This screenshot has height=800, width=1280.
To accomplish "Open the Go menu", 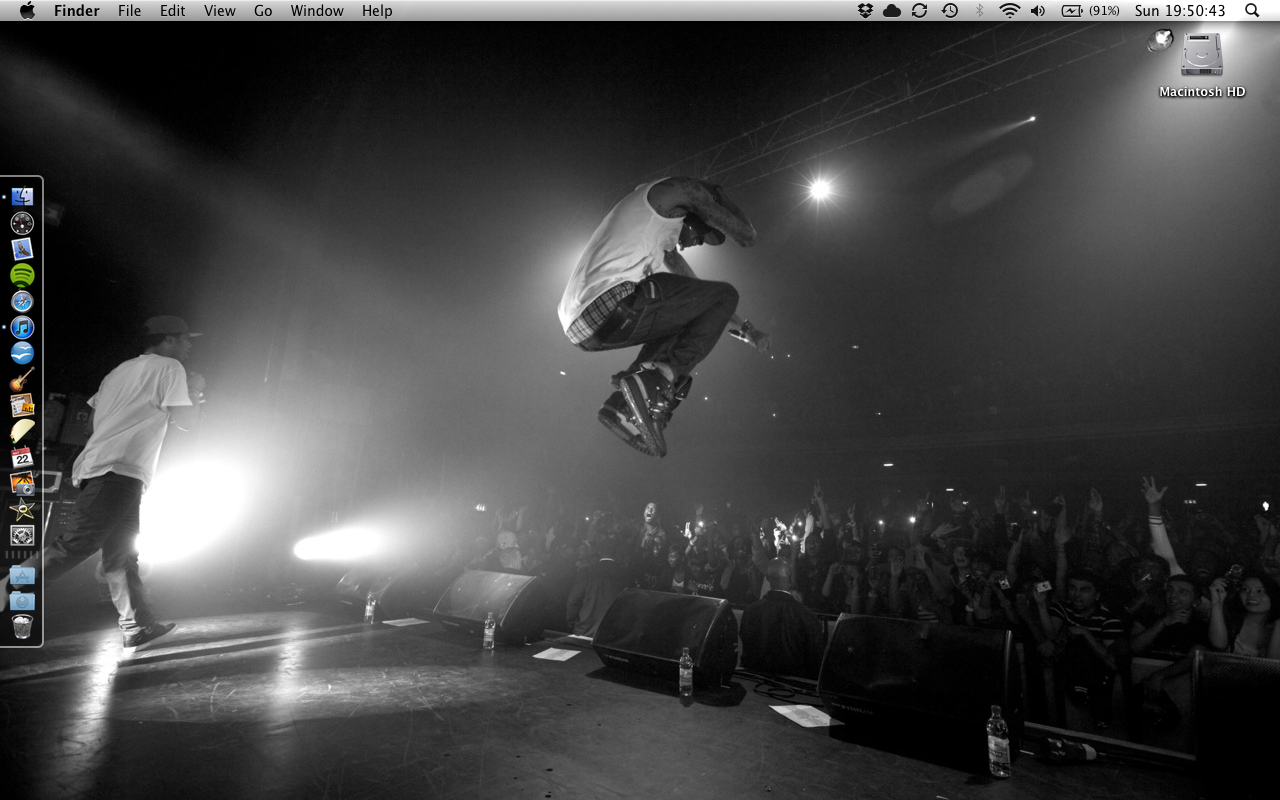I will click(x=263, y=10).
